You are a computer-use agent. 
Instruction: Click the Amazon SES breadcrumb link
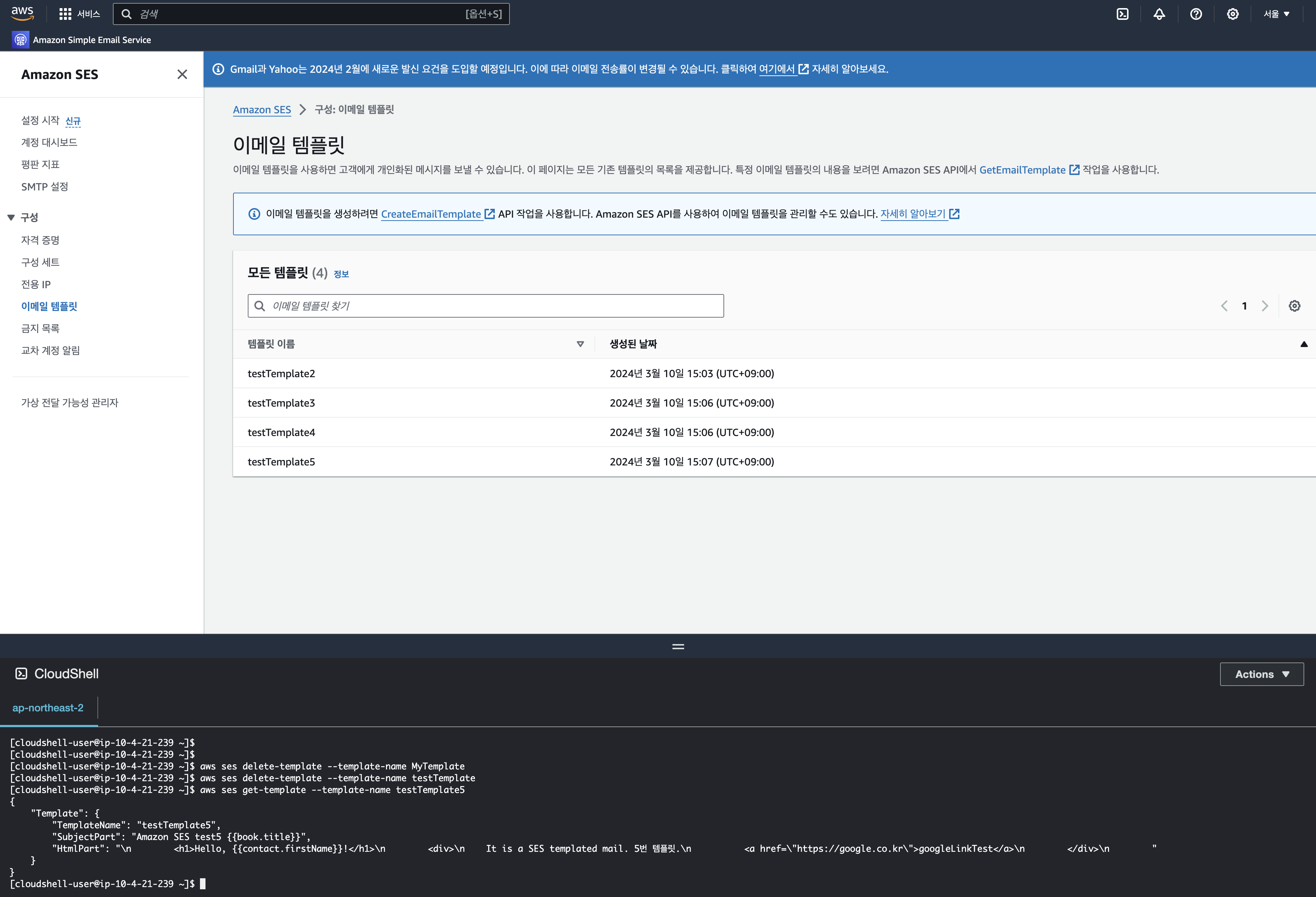(x=262, y=109)
